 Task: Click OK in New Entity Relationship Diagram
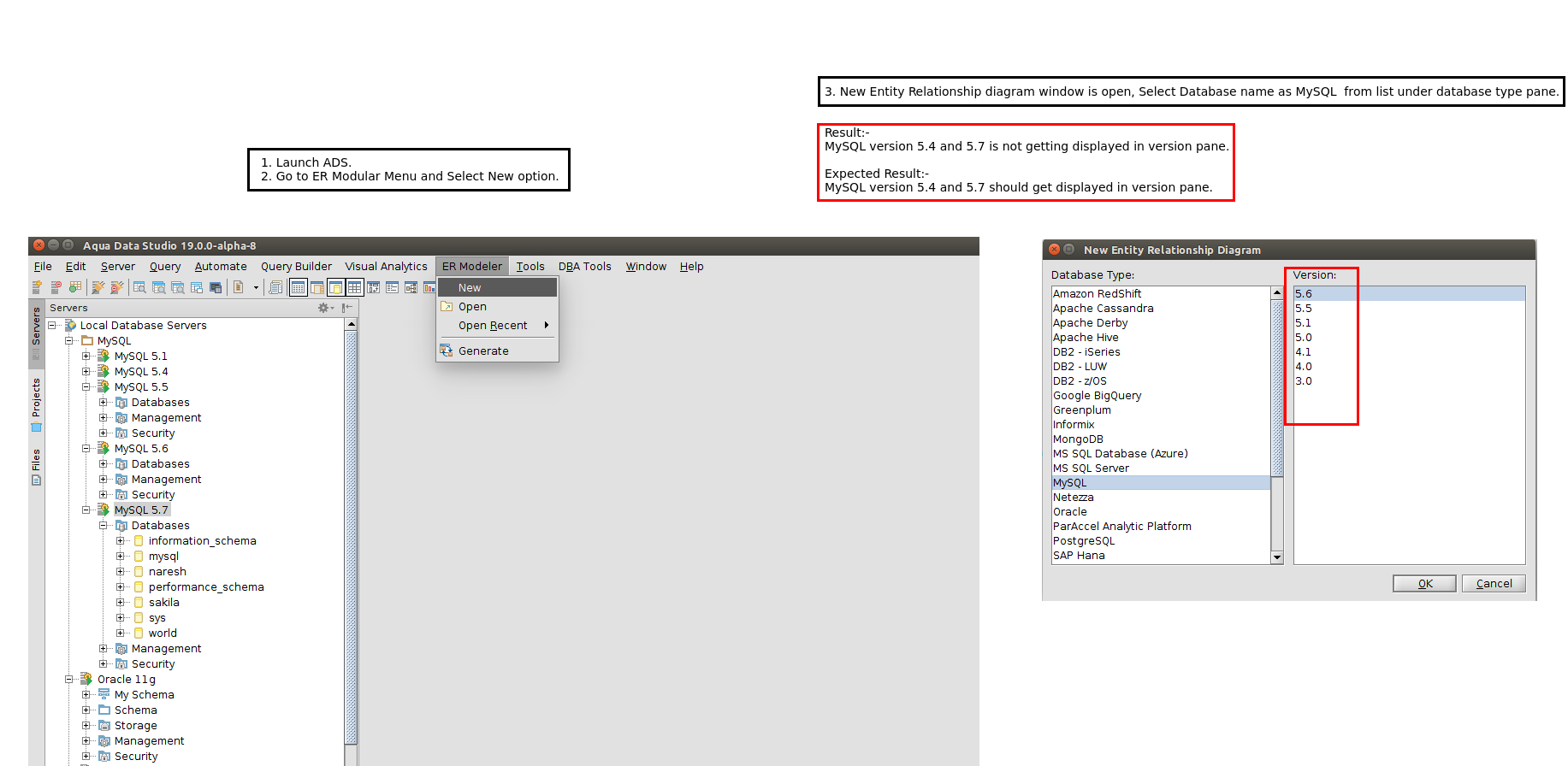point(1424,584)
